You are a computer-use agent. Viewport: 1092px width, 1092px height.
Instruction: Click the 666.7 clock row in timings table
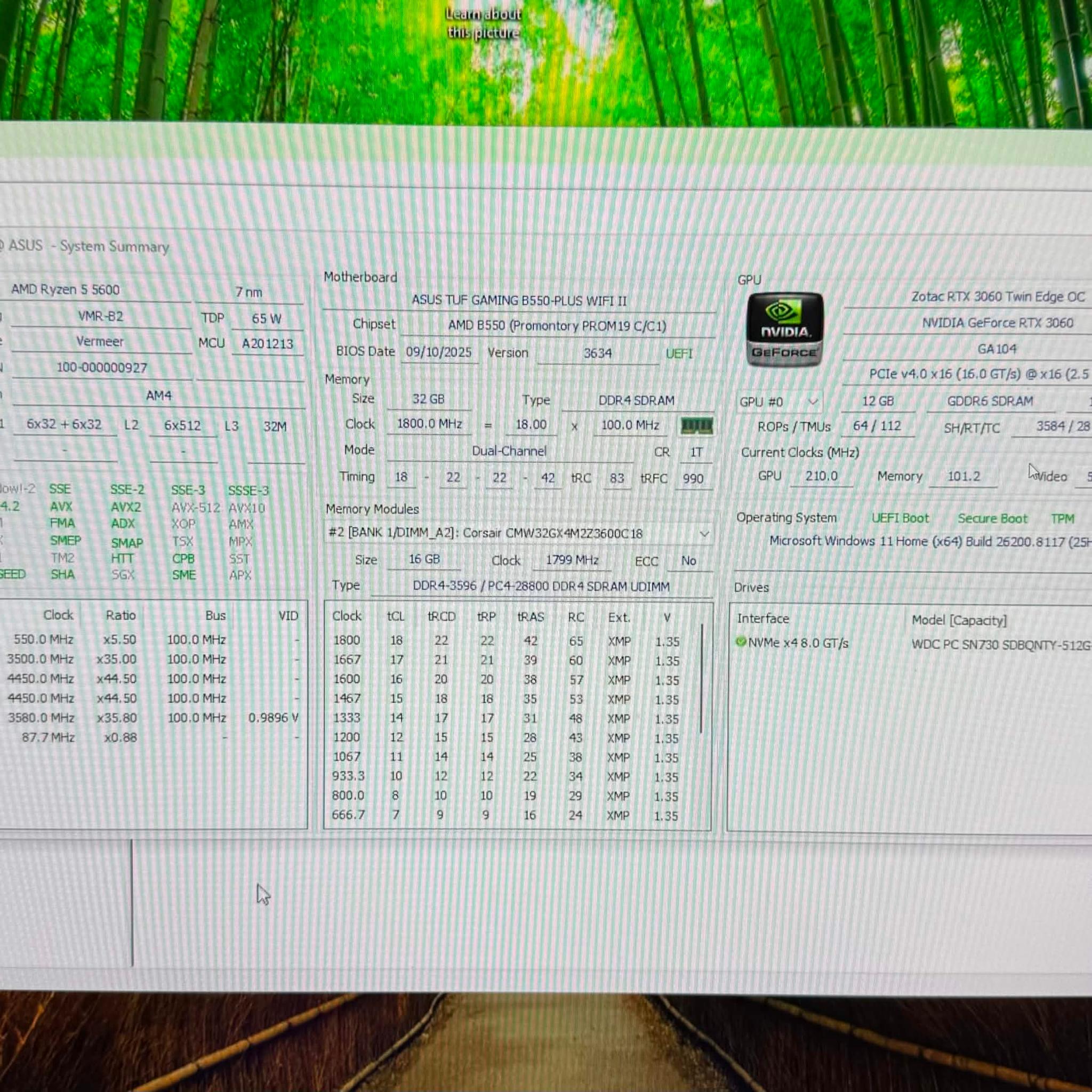point(511,815)
